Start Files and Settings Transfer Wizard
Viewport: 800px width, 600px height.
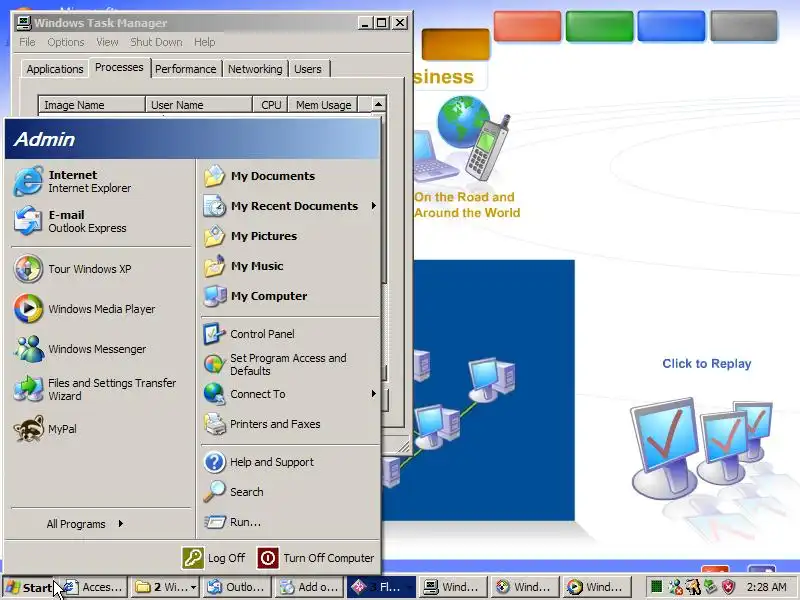[101, 389]
